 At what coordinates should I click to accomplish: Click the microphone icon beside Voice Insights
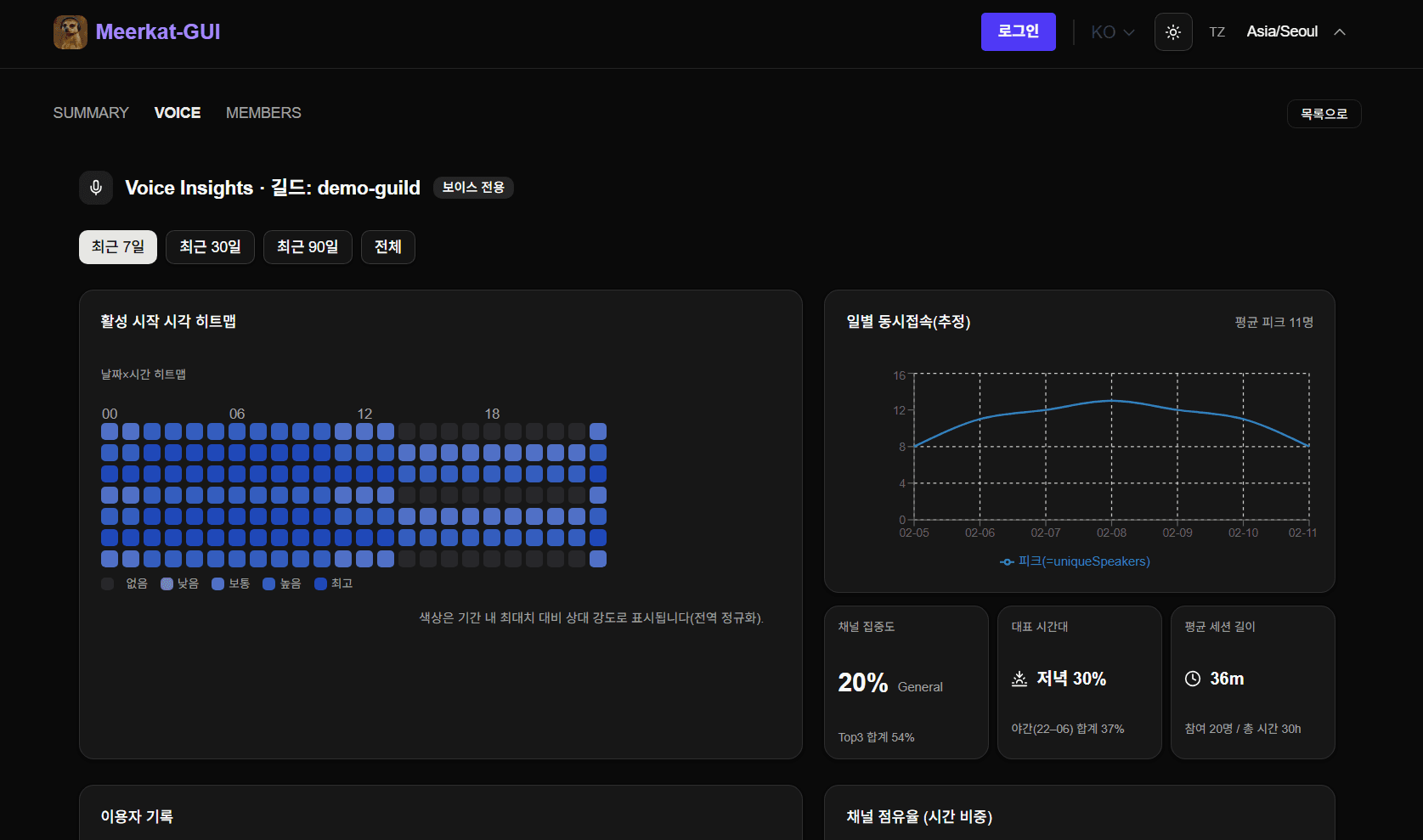[x=95, y=188]
